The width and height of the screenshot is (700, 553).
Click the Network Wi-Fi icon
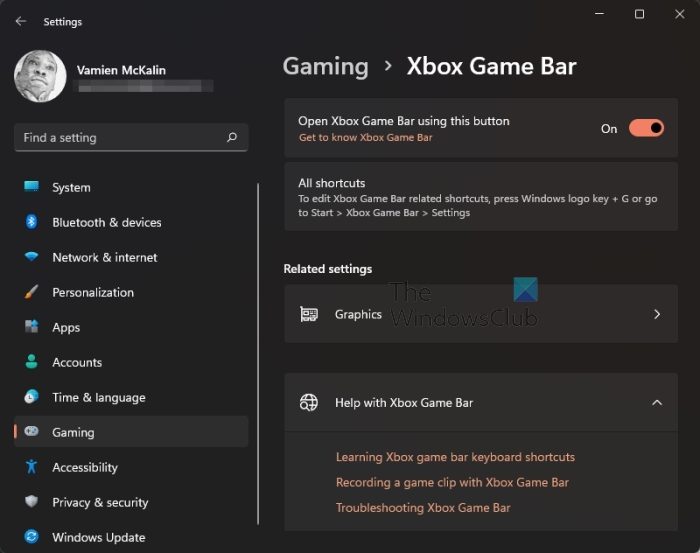pos(31,256)
